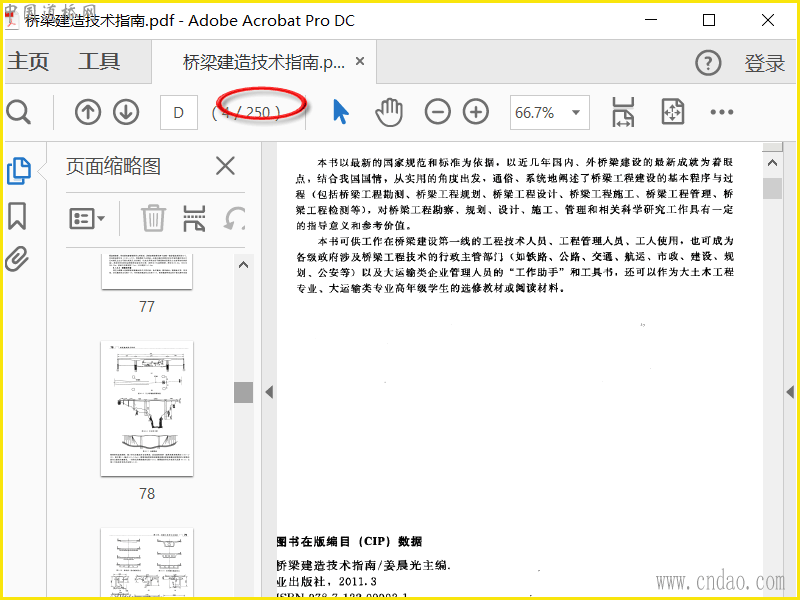Minimize the Acrobat window
800x600 pixels.
[x=651, y=20]
